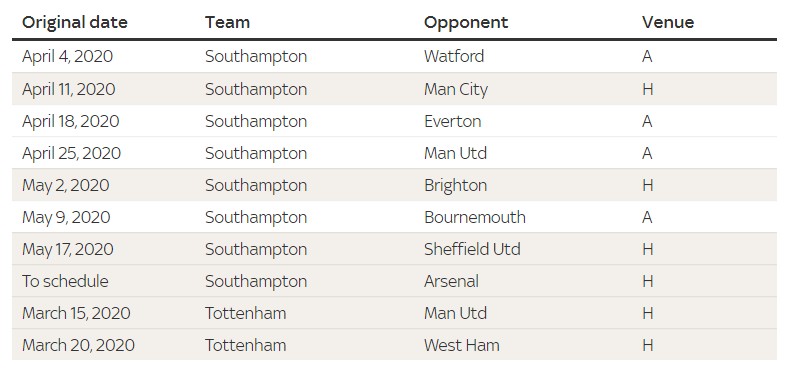
Task: Click the Watford opponent cell
Action: [454, 56]
